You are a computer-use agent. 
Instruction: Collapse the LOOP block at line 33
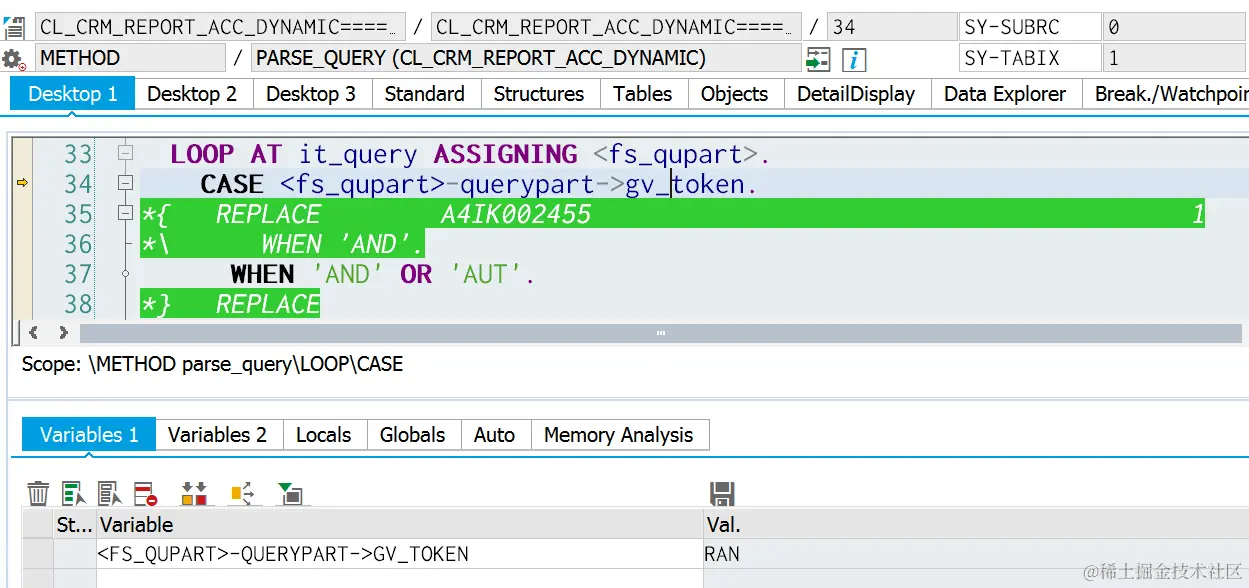point(125,154)
